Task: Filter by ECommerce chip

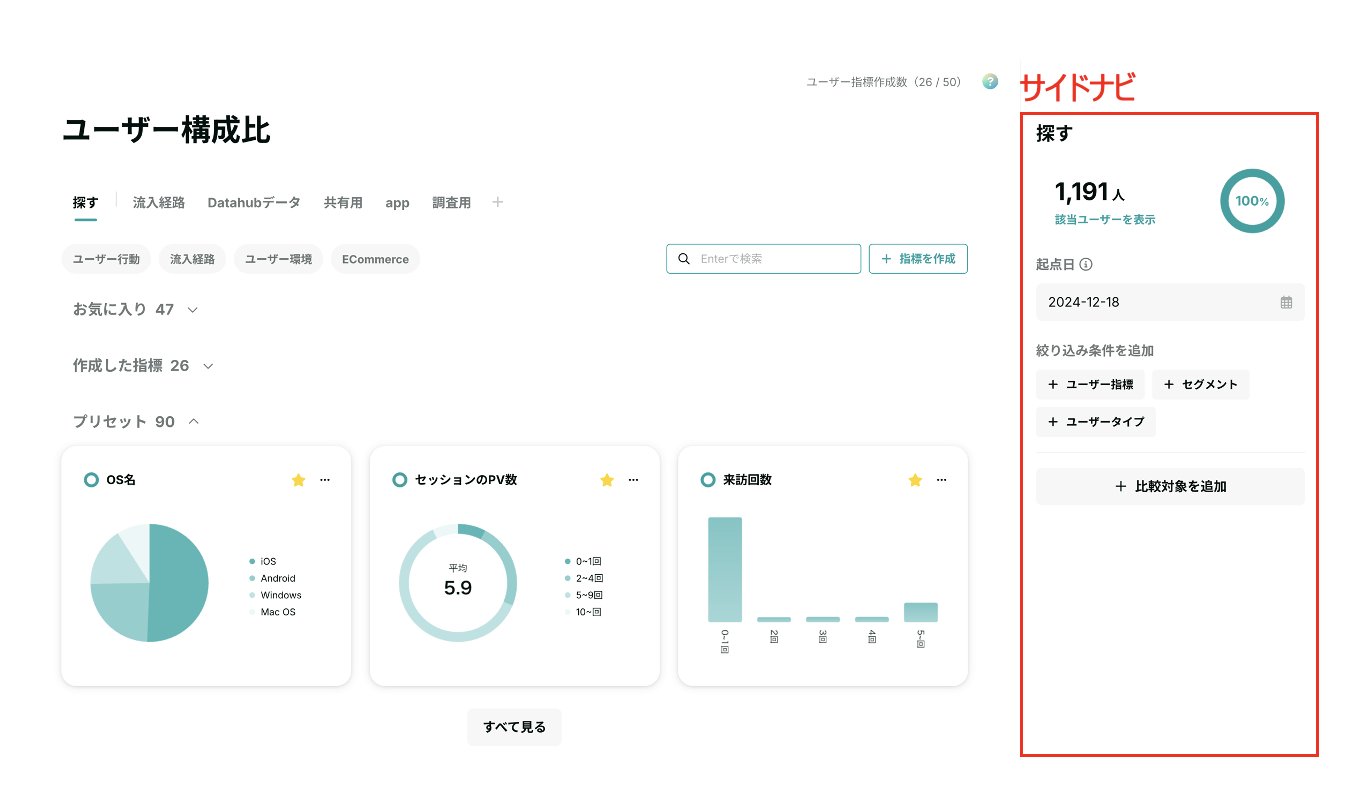Action: coord(375,259)
